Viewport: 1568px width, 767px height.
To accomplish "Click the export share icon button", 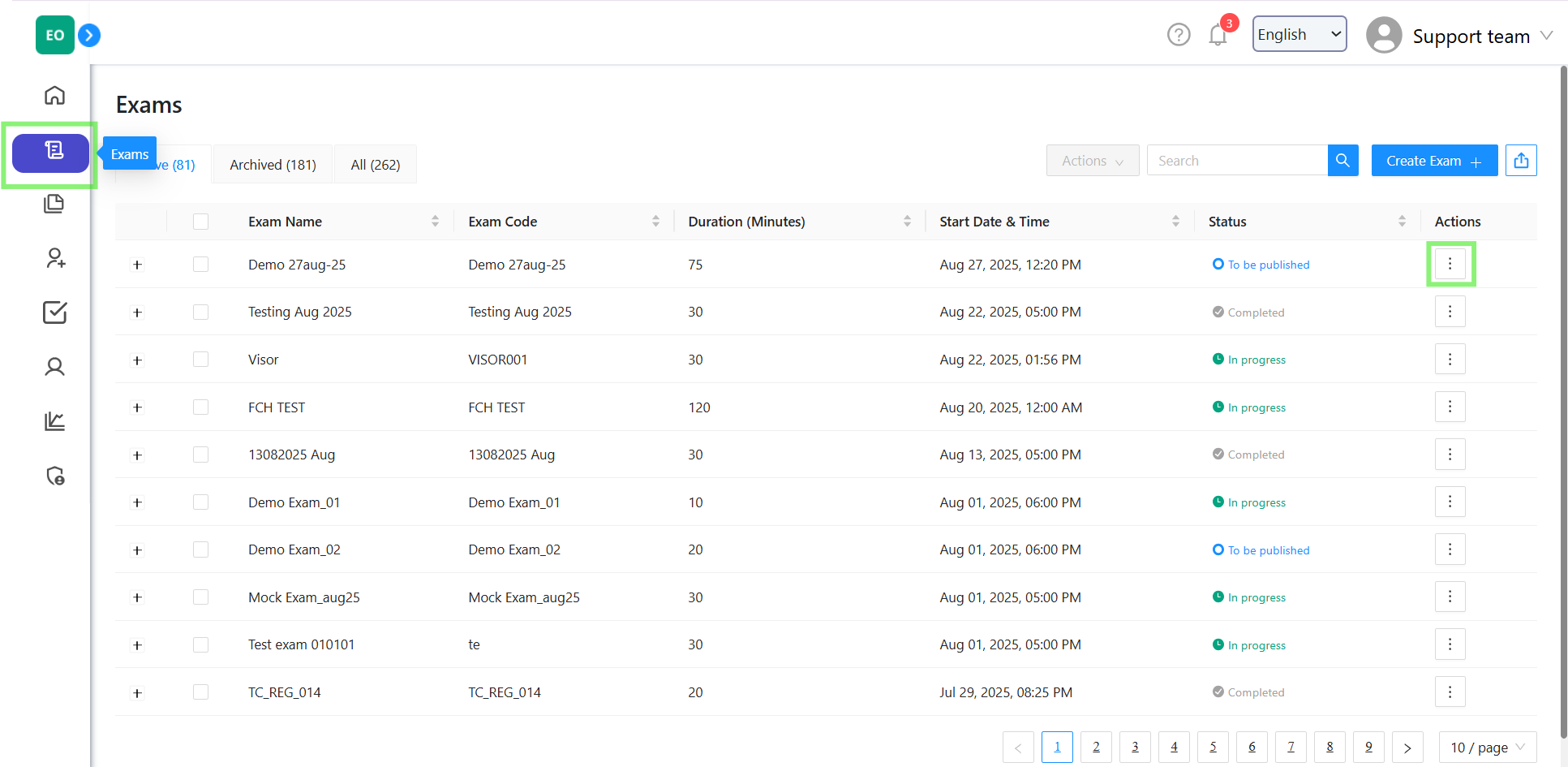I will (1520, 161).
